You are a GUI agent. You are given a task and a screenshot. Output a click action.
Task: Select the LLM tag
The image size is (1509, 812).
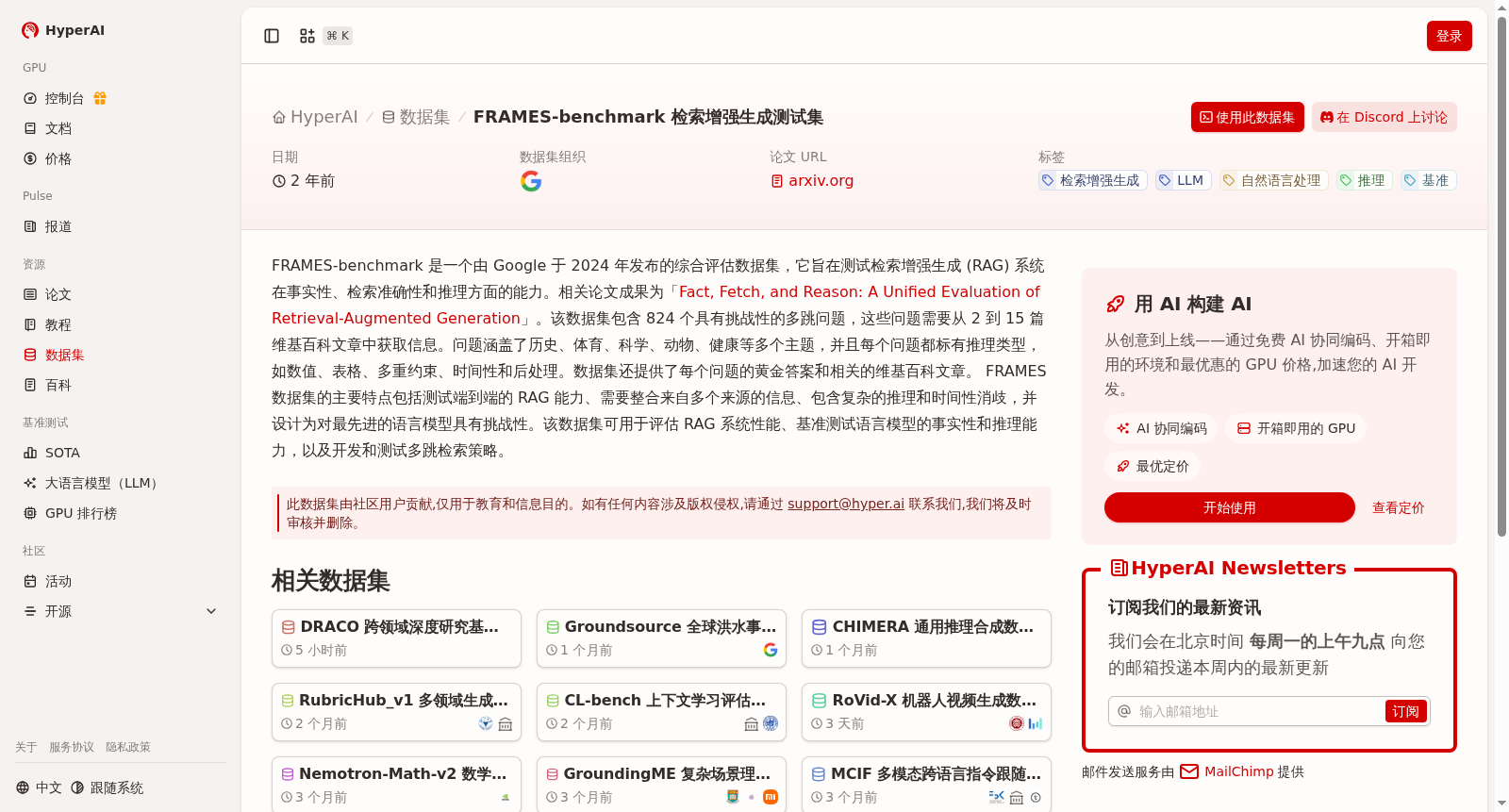click(x=1183, y=180)
